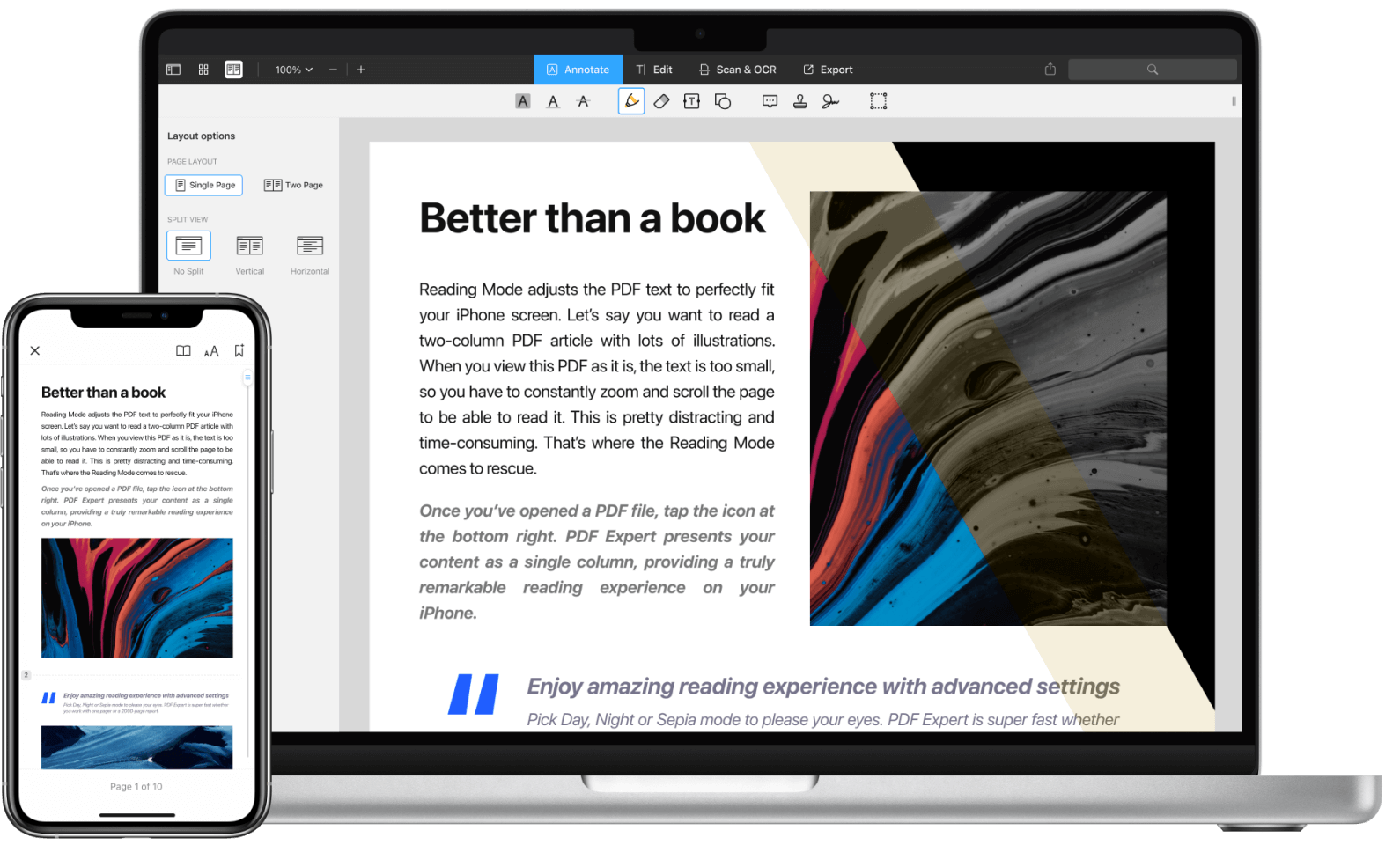Select the text box tool
Viewport: 1400px width, 845px height.
692,101
